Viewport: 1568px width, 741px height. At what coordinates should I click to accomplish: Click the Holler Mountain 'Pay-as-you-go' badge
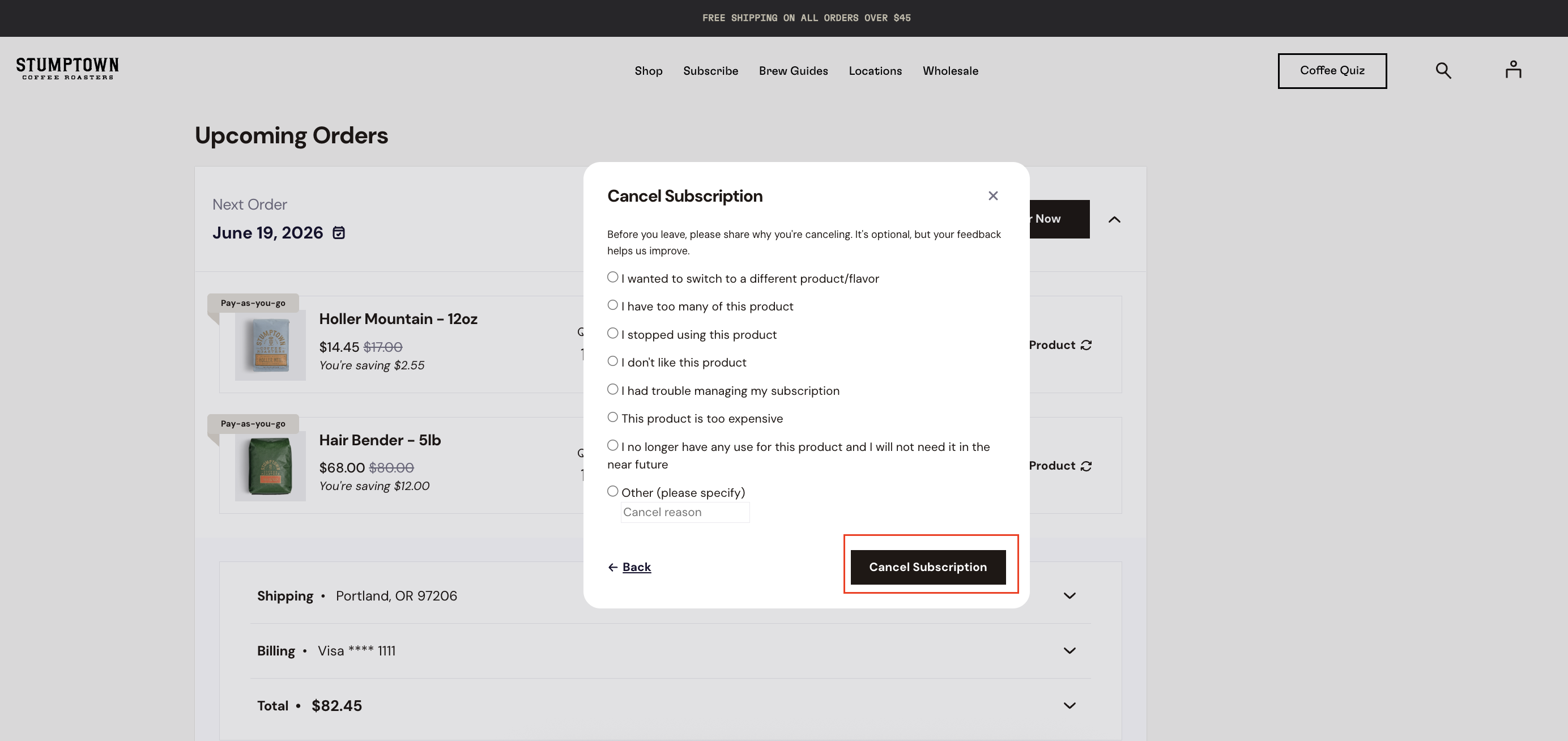(253, 303)
